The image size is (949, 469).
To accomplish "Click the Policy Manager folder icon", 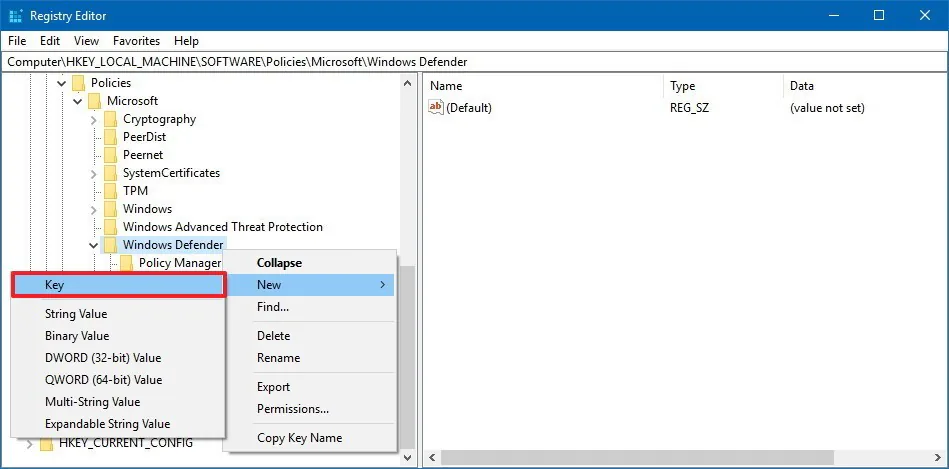I will [x=126, y=263].
